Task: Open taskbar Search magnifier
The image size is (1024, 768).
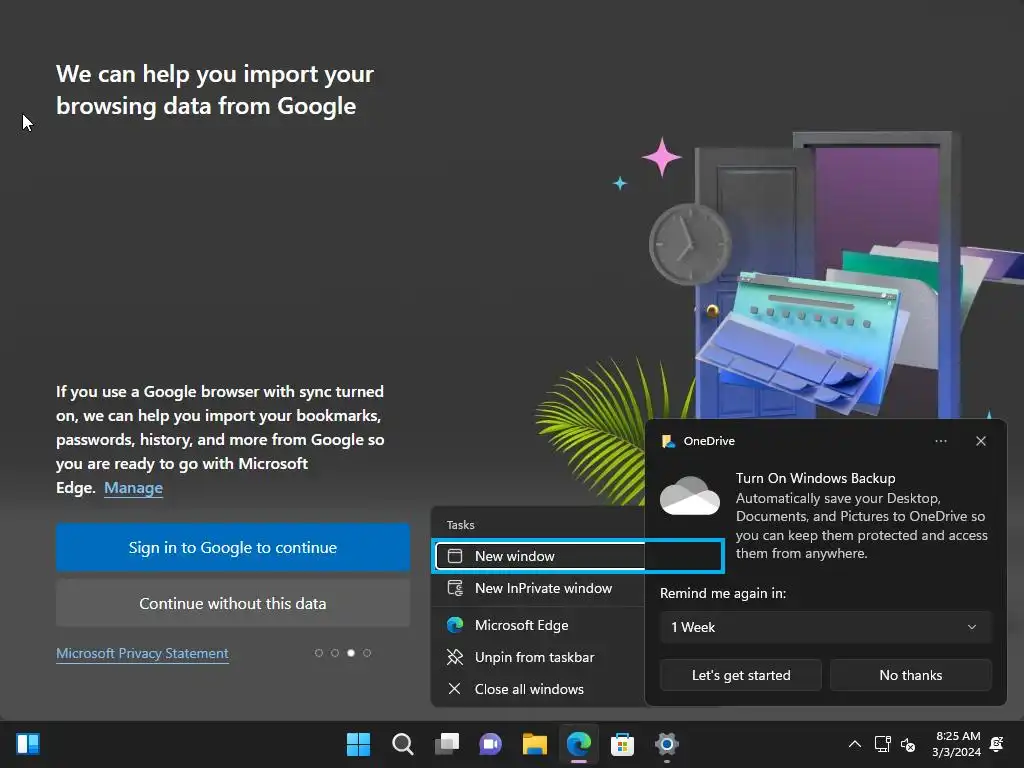Action: click(x=402, y=744)
